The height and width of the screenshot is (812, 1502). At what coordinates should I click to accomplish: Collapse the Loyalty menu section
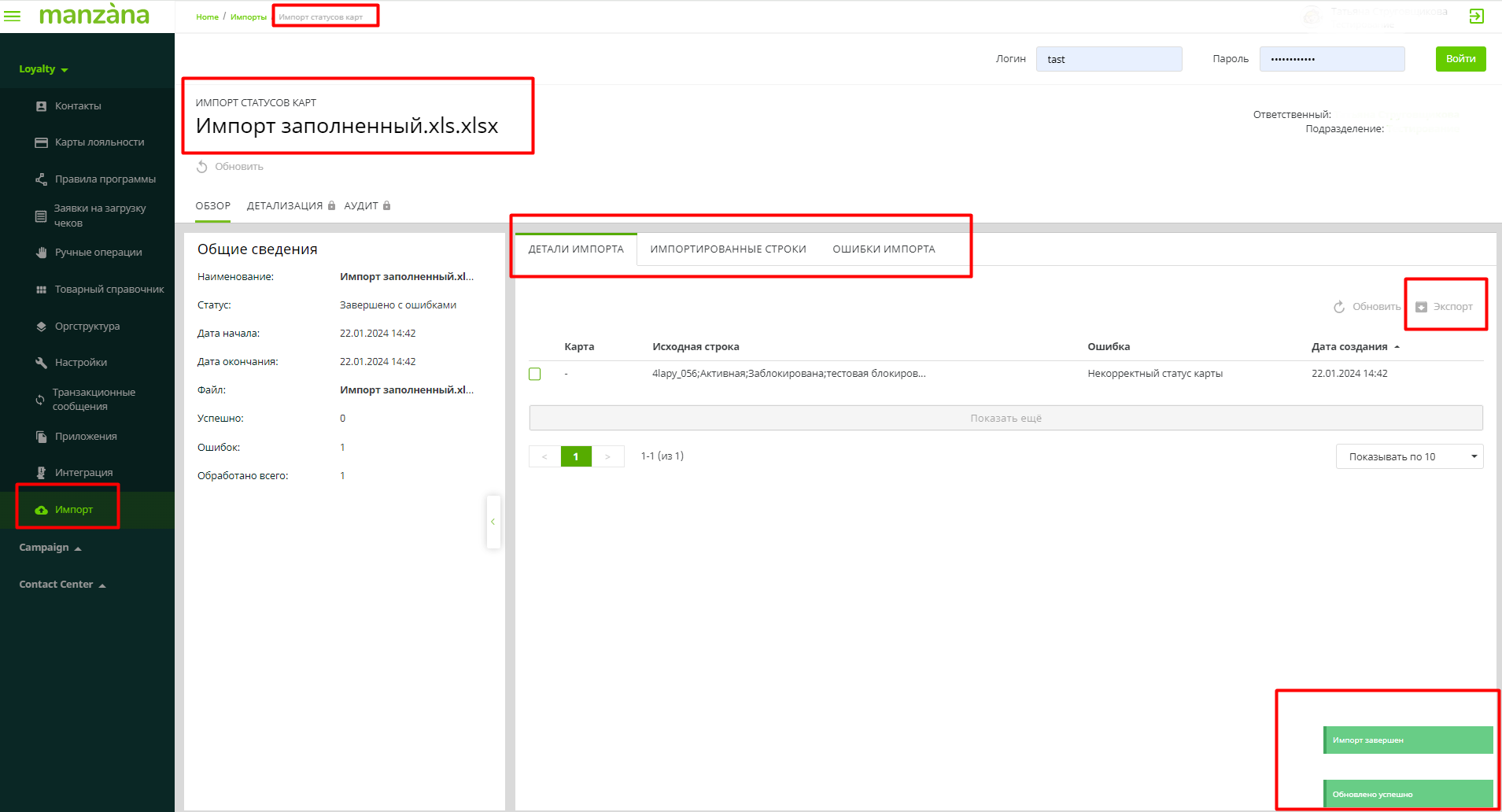(43, 69)
